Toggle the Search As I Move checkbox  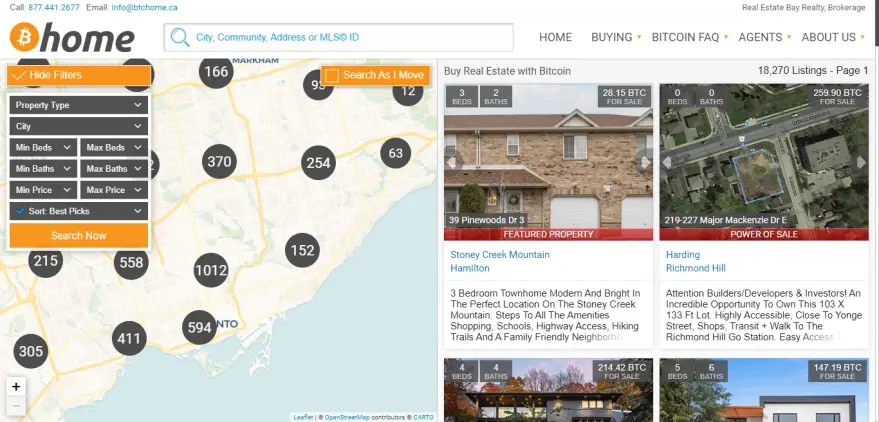tap(332, 75)
